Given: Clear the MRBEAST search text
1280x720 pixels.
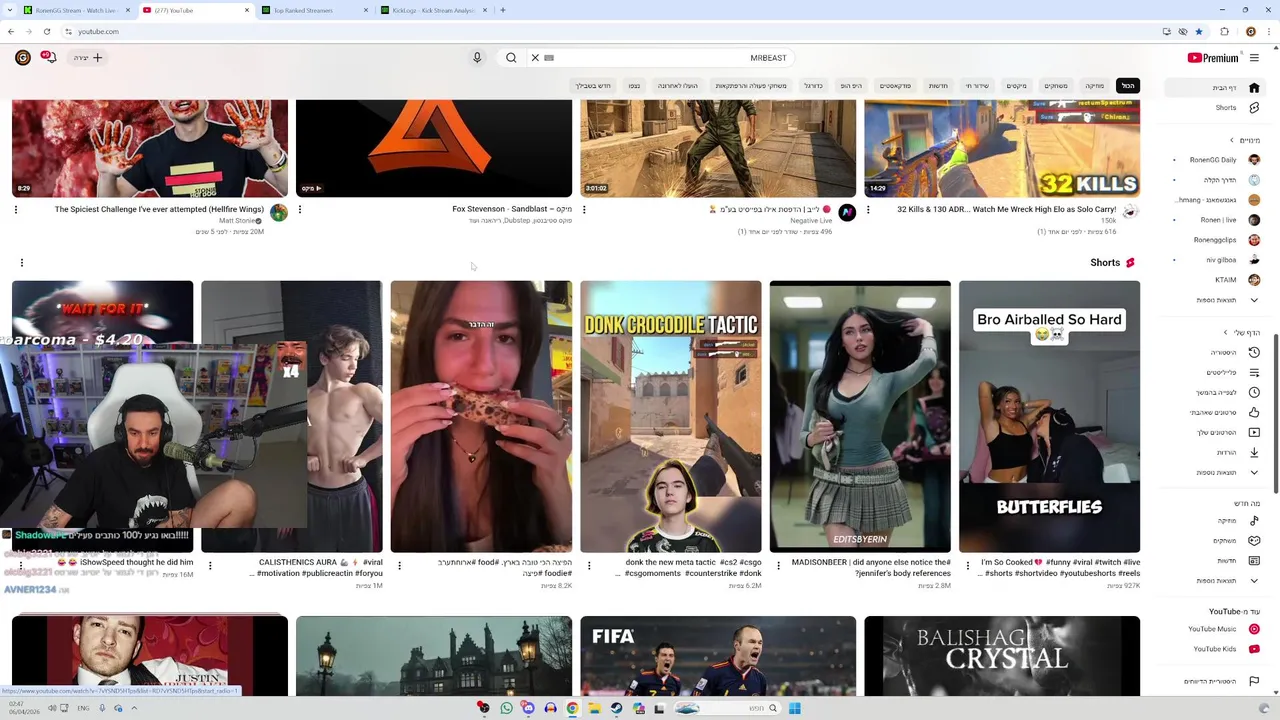Looking at the screenshot, I should point(535,58).
